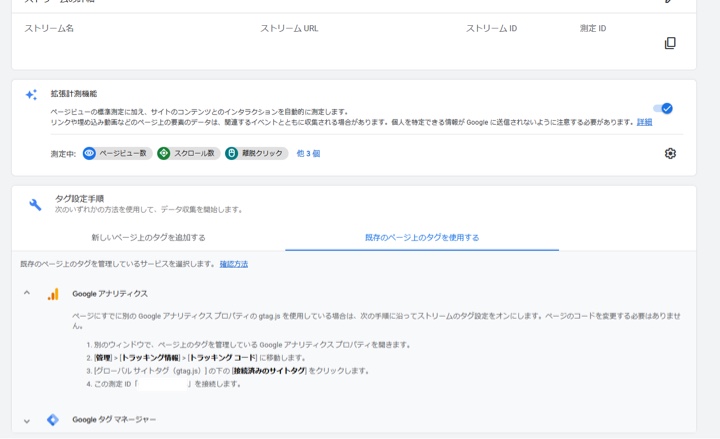The image size is (720, 439).
Task: Click the 離脱クリック chip
Action: coord(256,153)
